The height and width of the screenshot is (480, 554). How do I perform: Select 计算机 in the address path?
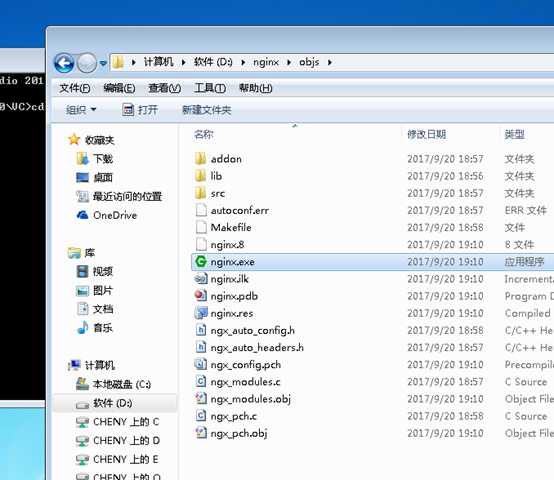tap(159, 62)
